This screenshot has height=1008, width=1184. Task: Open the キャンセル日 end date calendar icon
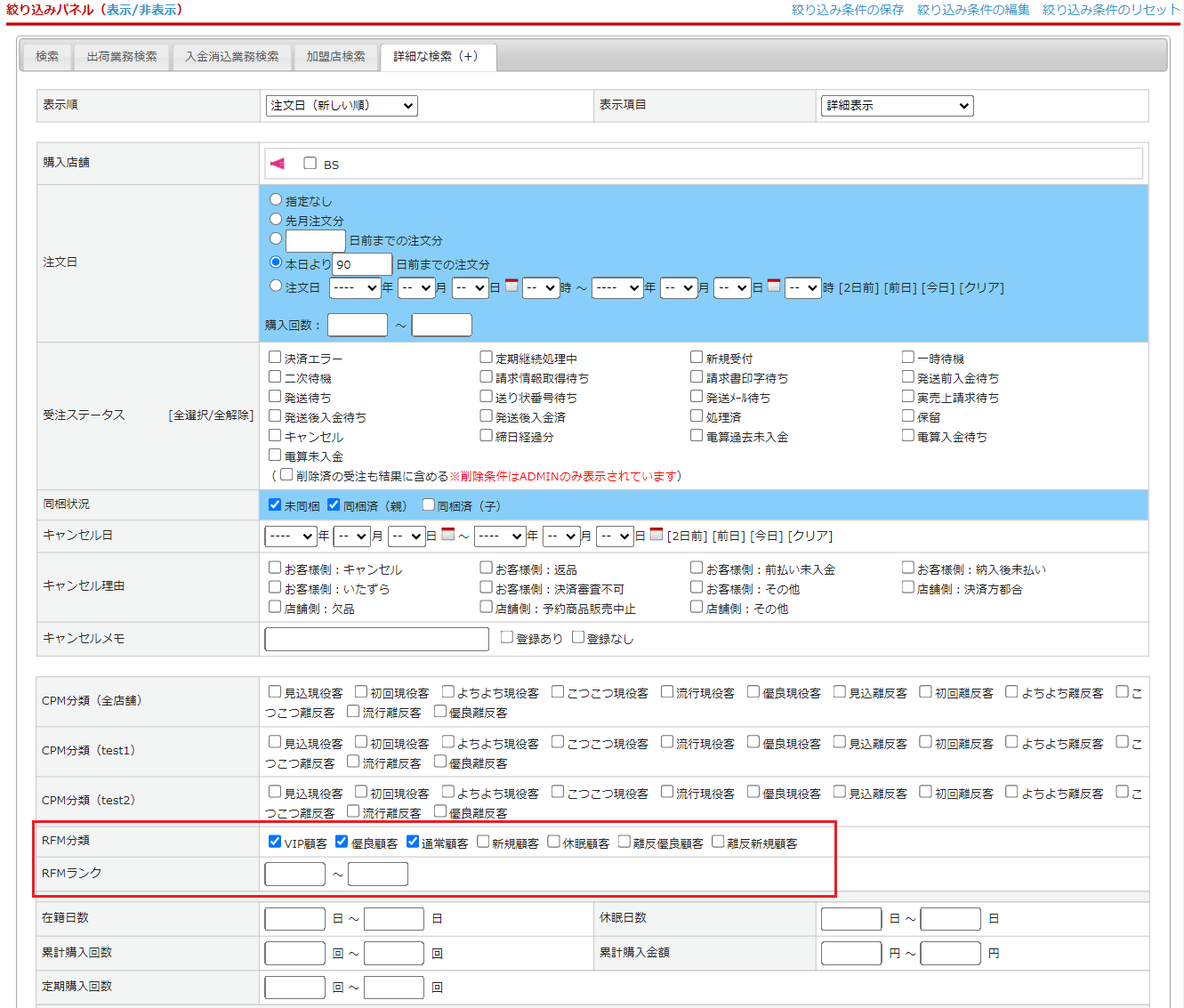pyautogui.click(x=656, y=534)
